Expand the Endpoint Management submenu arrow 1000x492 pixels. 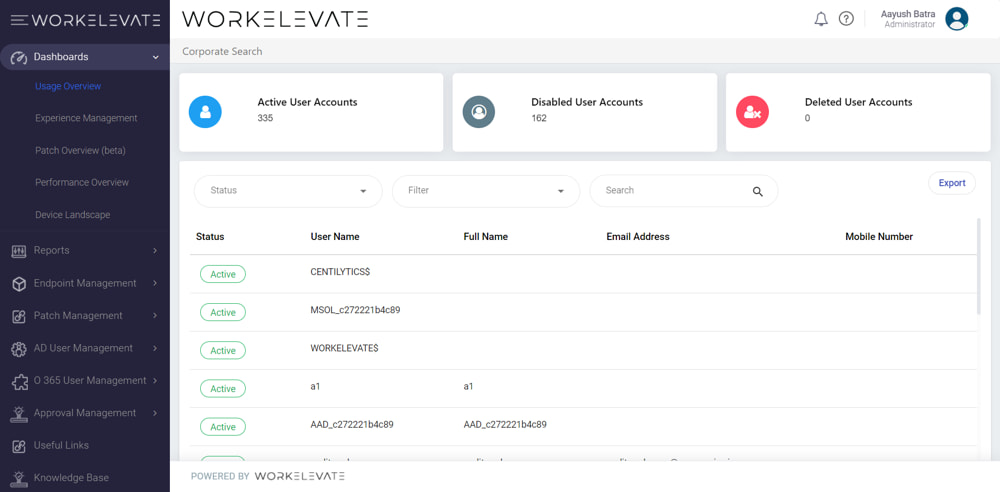(155, 283)
